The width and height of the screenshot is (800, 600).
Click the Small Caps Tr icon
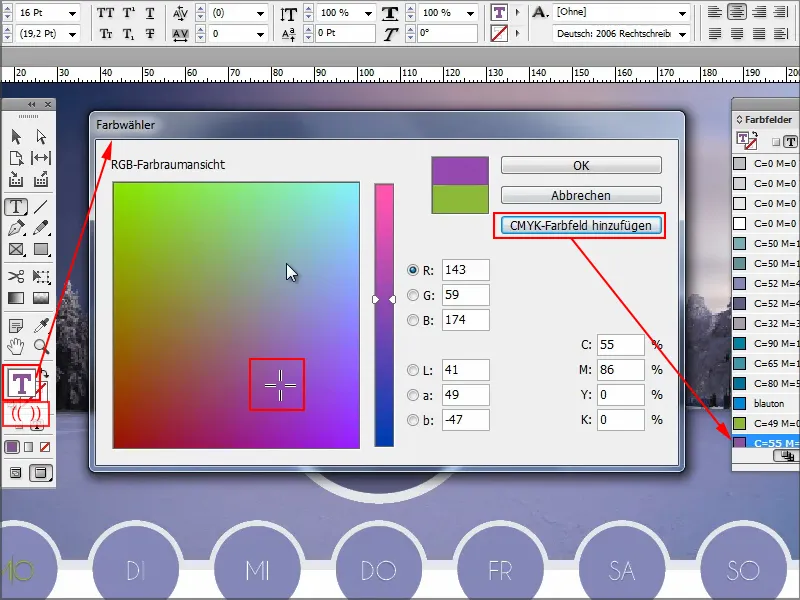click(x=106, y=34)
